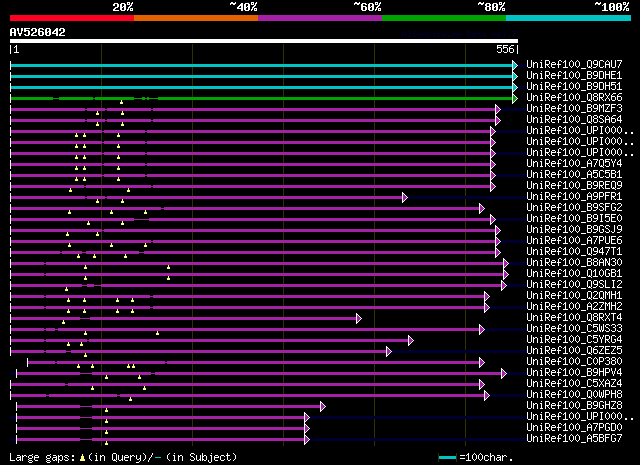Click the purple arrowhead ending the A7PGD0 alignment
The height and width of the screenshot is (465, 640).
click(x=307, y=429)
